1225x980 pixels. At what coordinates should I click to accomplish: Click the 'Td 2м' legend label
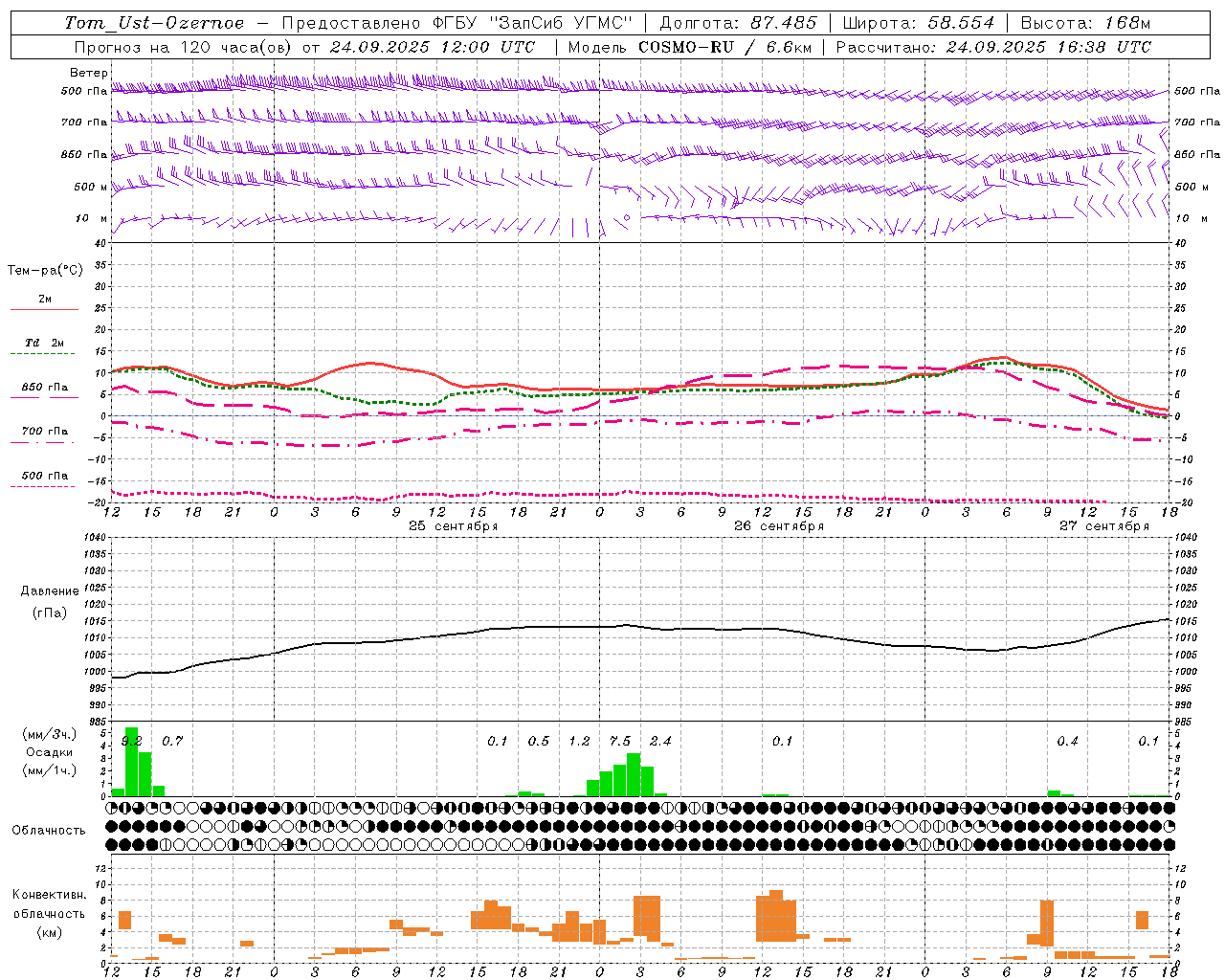click(x=45, y=343)
